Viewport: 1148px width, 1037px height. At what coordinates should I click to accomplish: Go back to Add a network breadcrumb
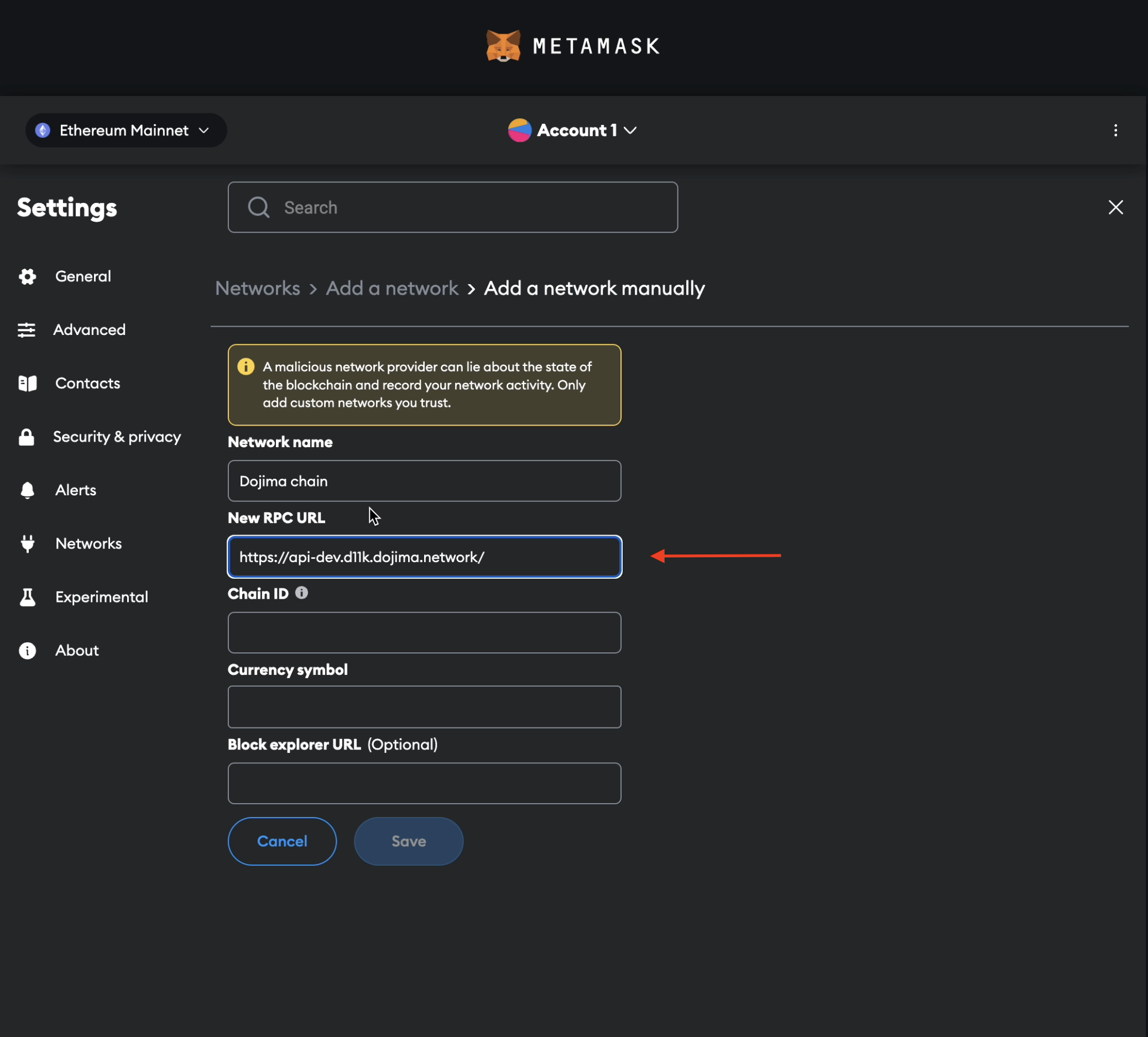tap(392, 289)
